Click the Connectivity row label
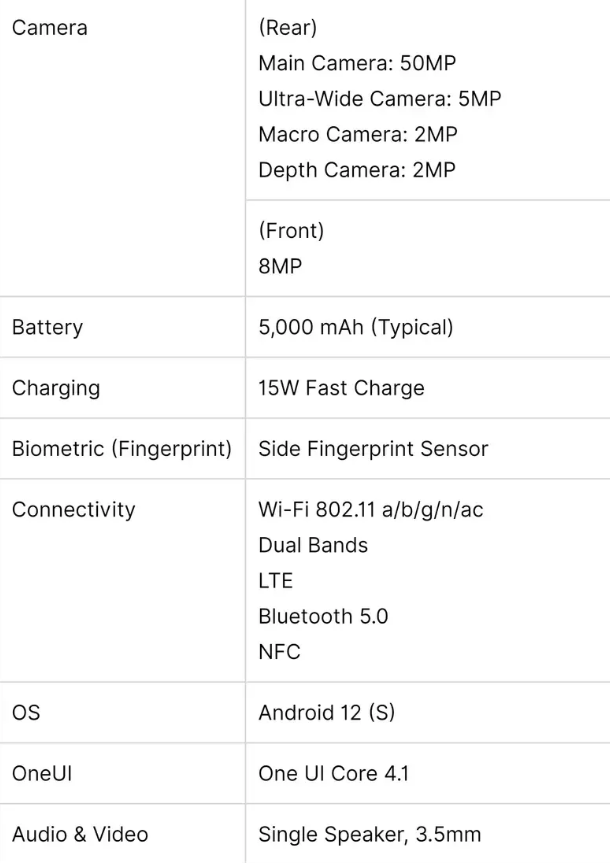The image size is (610, 863). [x=74, y=510]
